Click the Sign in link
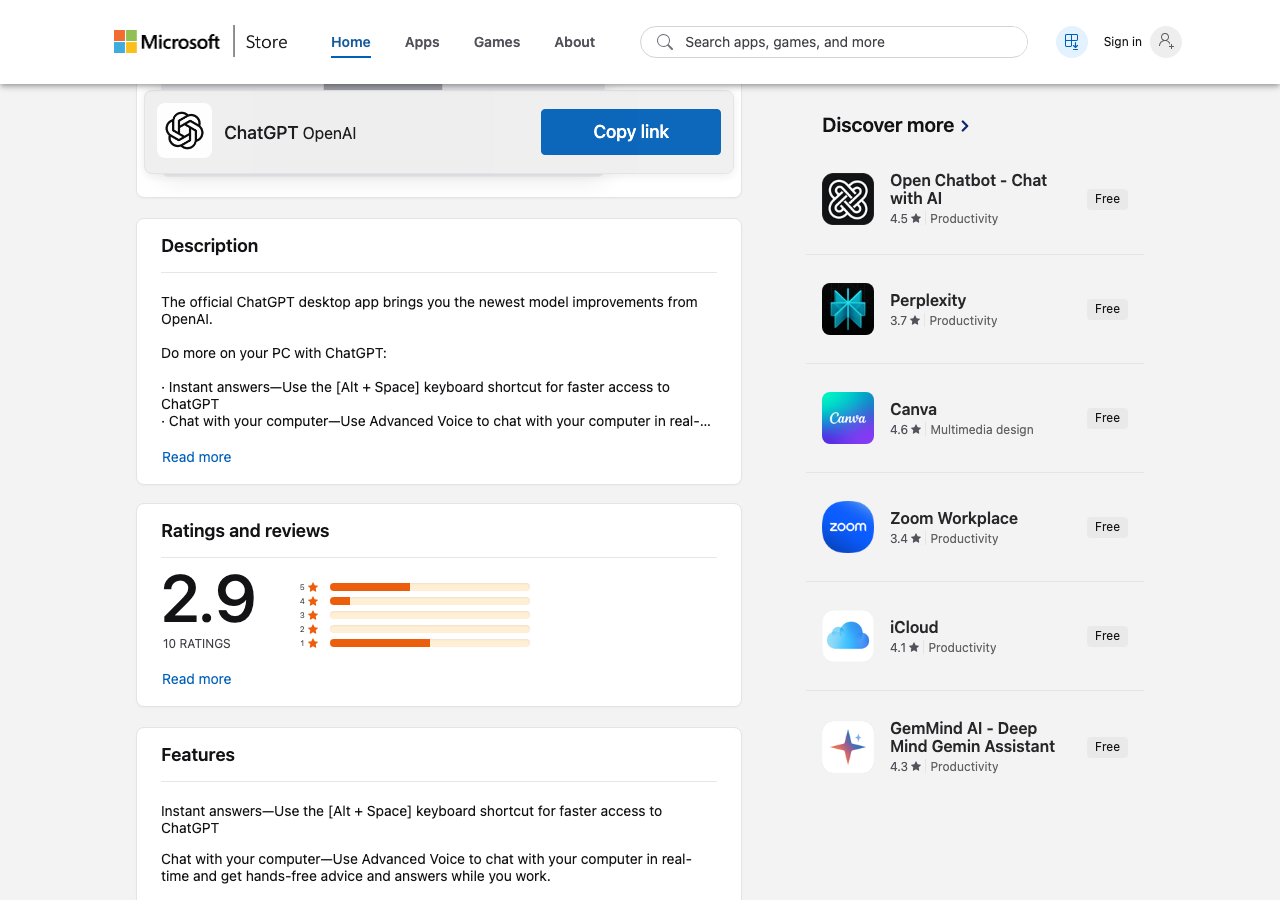The height and width of the screenshot is (900, 1280). tap(1122, 42)
